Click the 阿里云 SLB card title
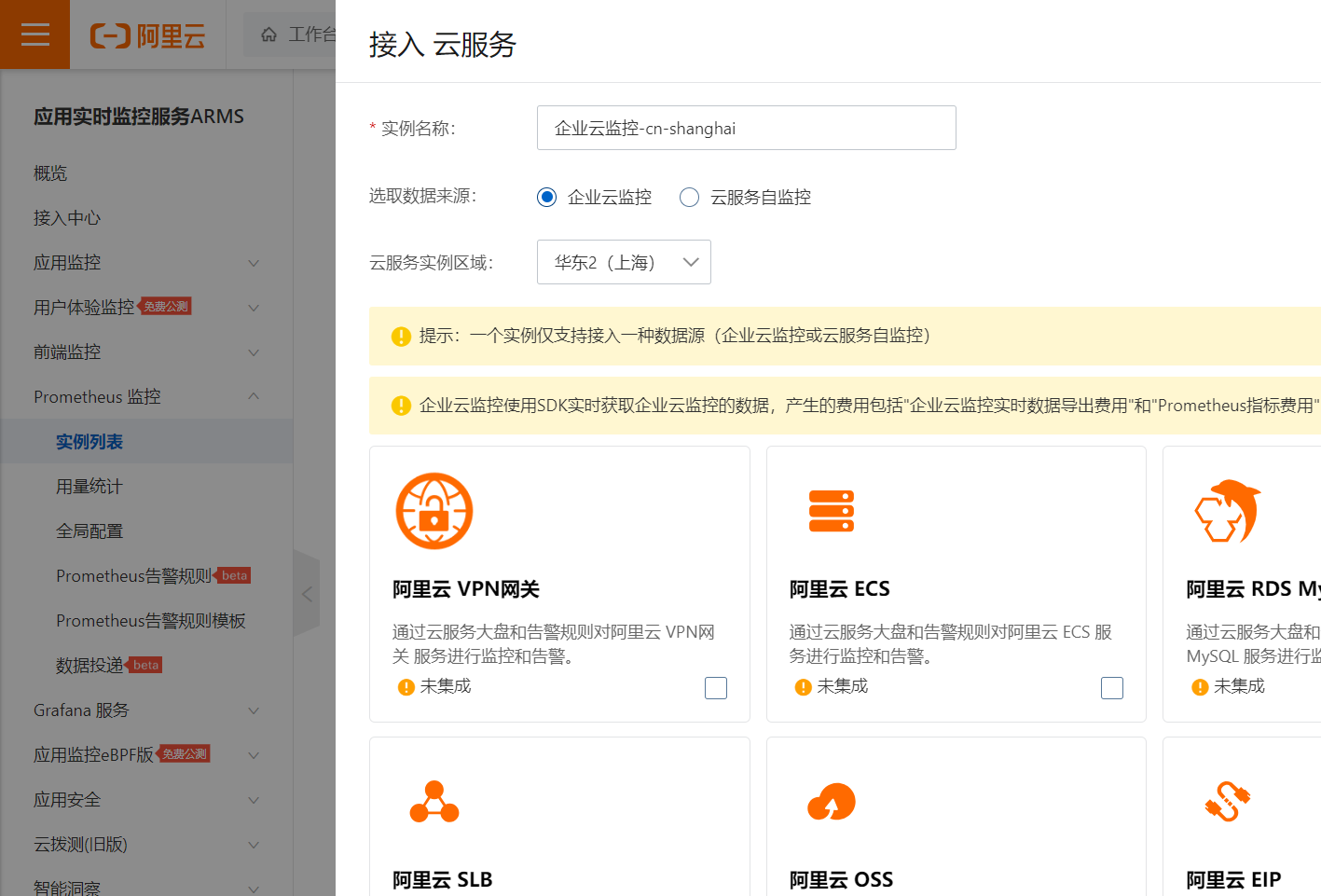The image size is (1321, 896). 443,879
